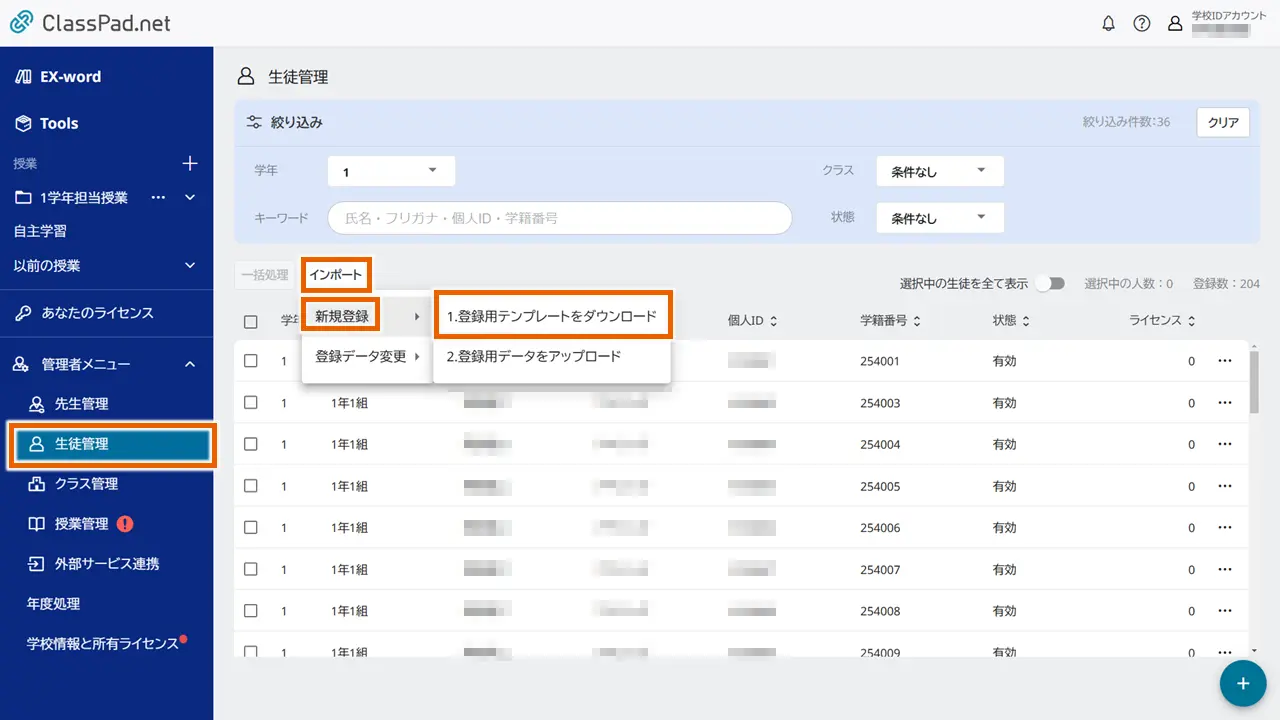Image resolution: width=1280 pixels, height=720 pixels.
Task: Select checkbox for student 254003 row
Action: (251, 403)
